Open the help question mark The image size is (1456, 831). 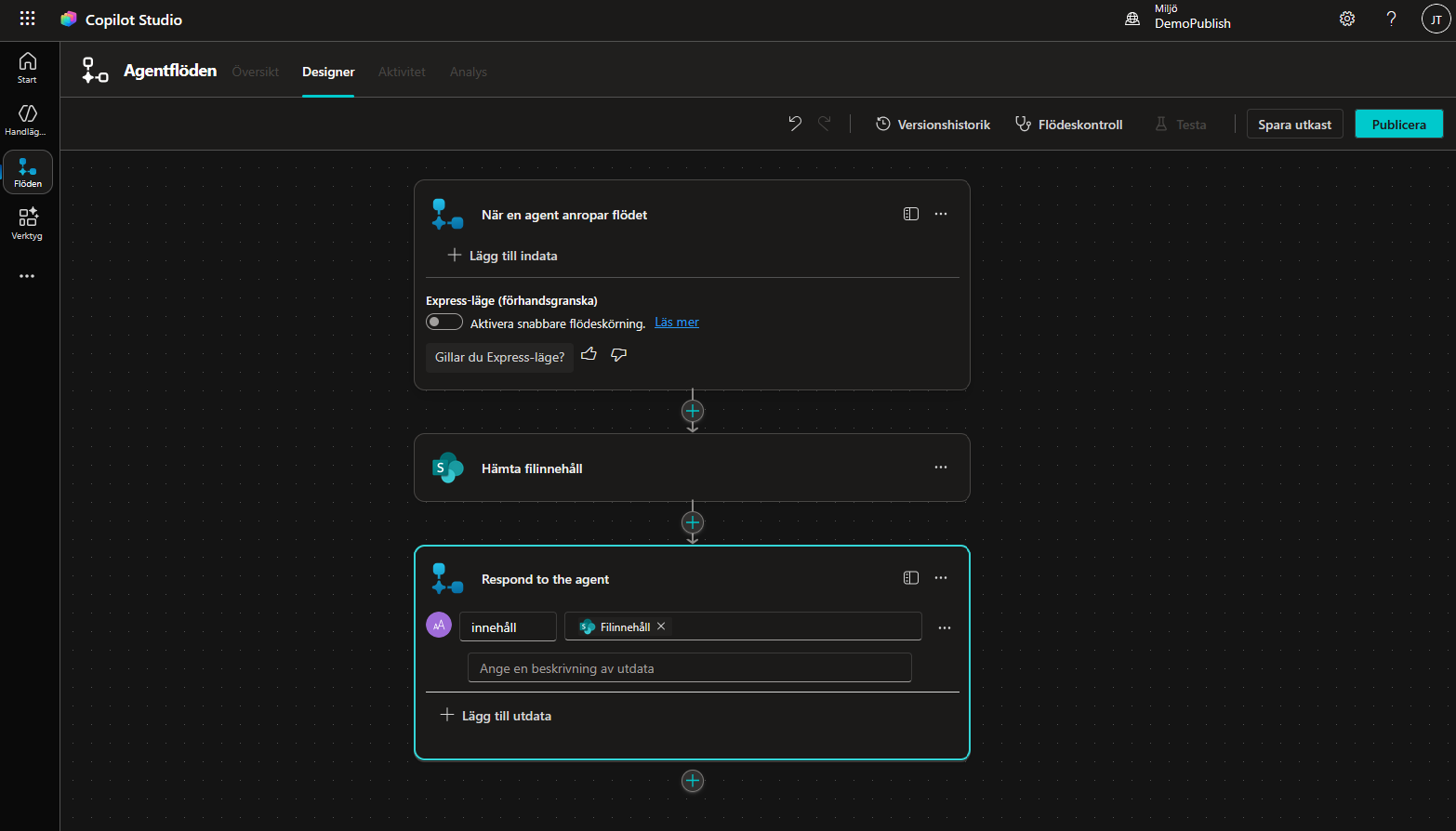pos(1391,19)
